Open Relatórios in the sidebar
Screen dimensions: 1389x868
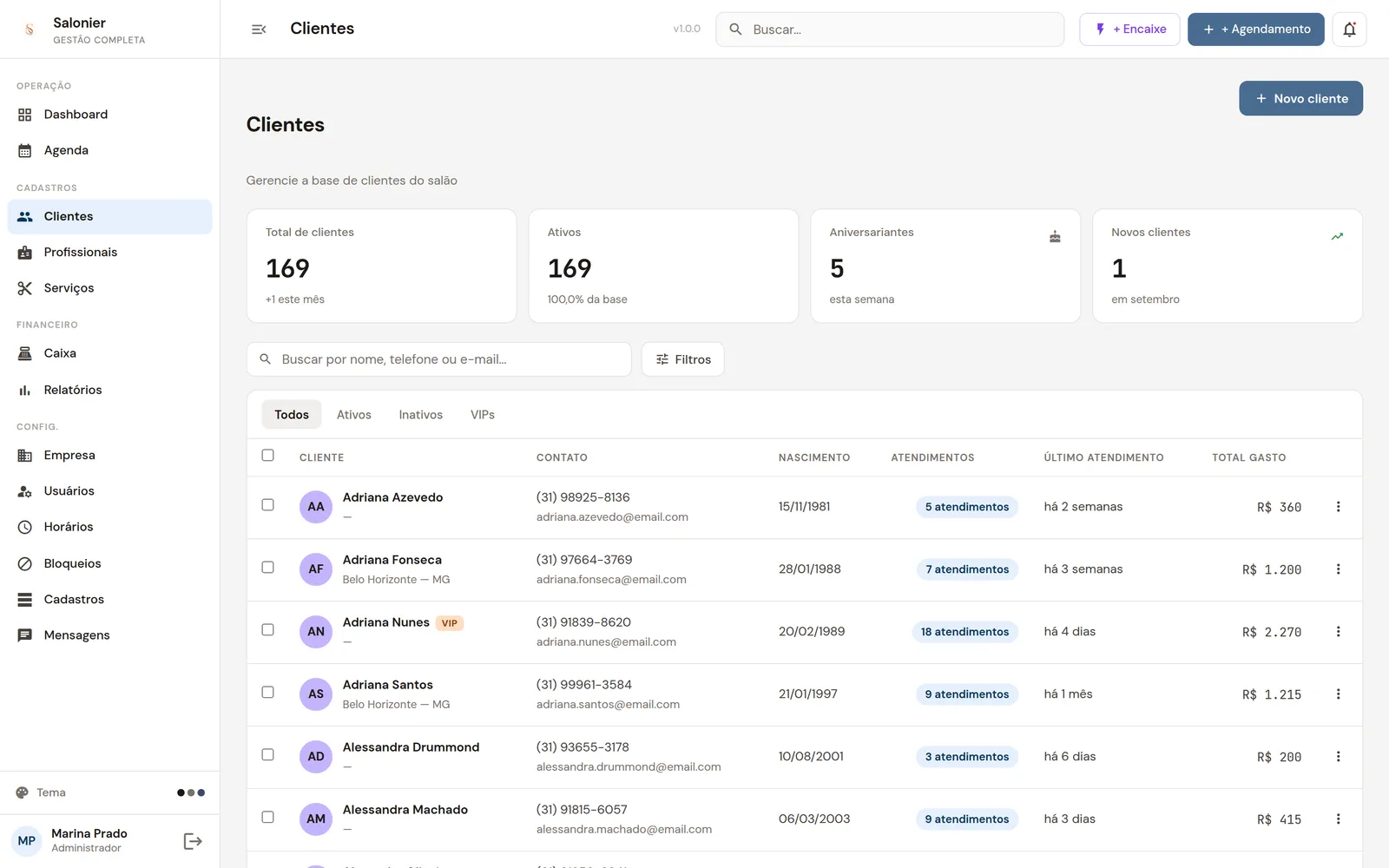click(109, 390)
